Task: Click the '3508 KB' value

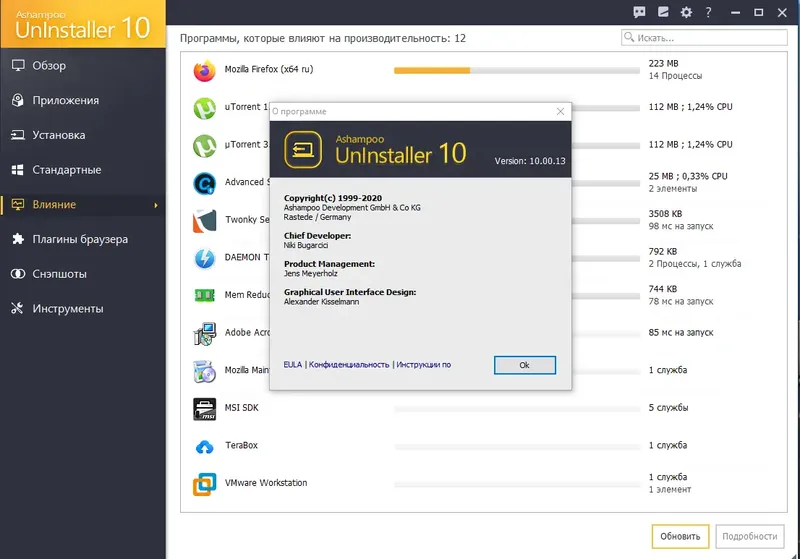Action: [665, 214]
